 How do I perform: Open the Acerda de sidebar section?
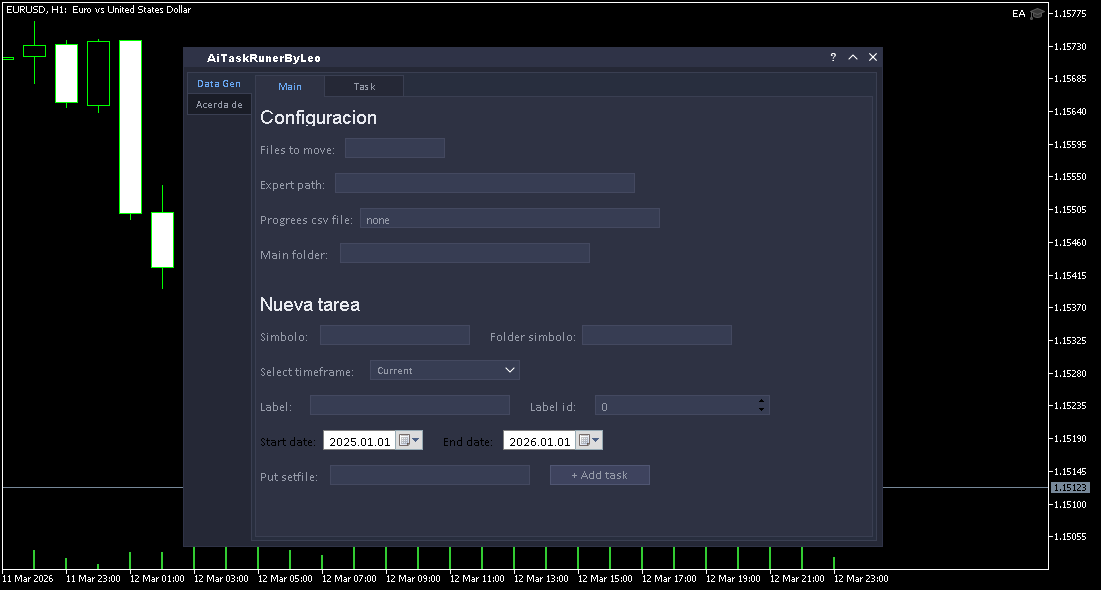point(219,105)
